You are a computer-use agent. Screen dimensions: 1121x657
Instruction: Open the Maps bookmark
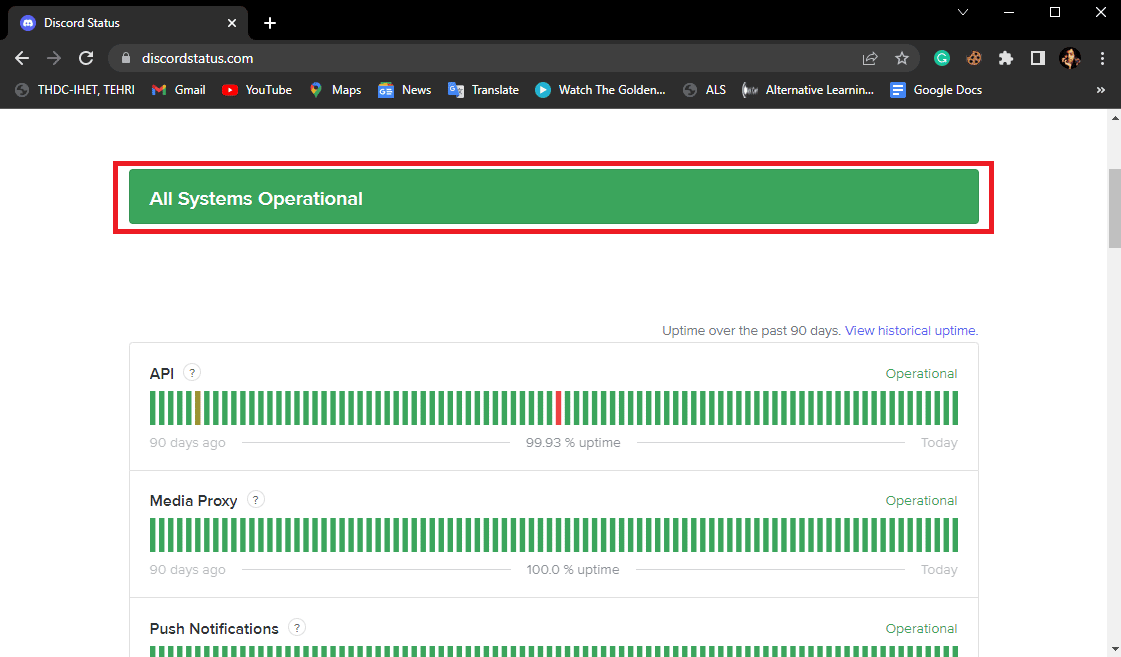click(x=335, y=90)
